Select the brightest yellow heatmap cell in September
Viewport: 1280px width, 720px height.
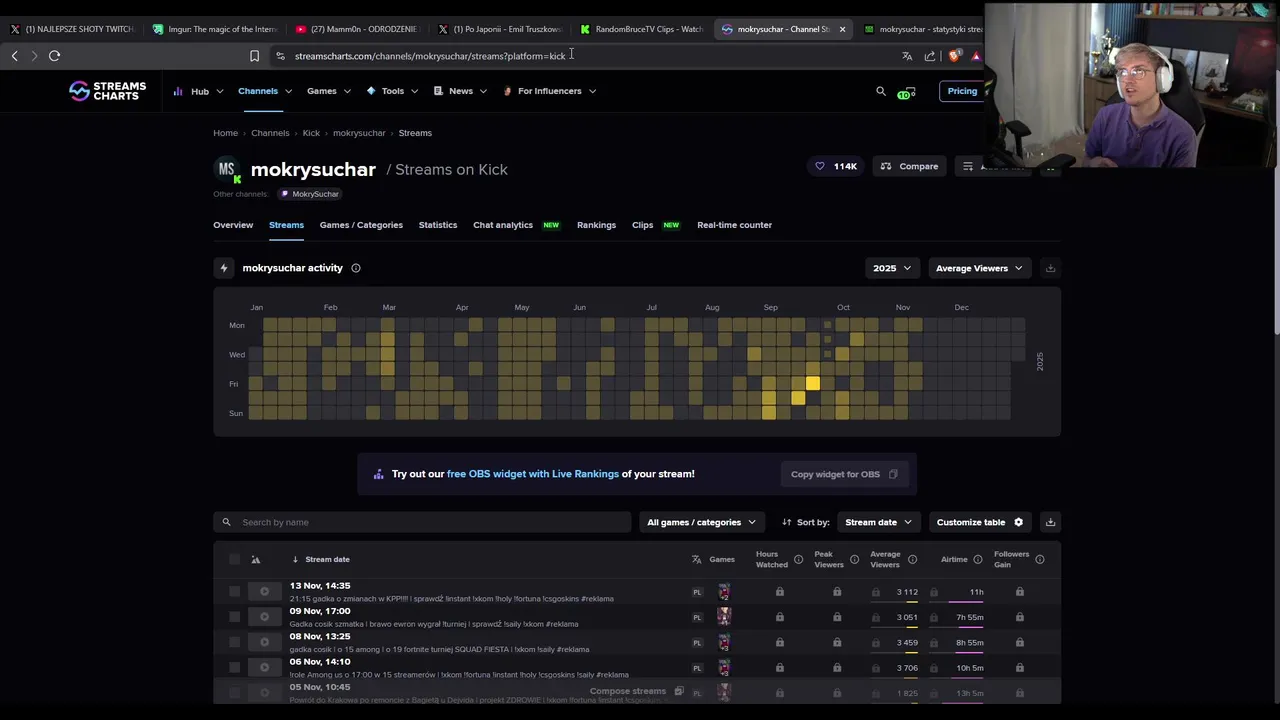813,384
